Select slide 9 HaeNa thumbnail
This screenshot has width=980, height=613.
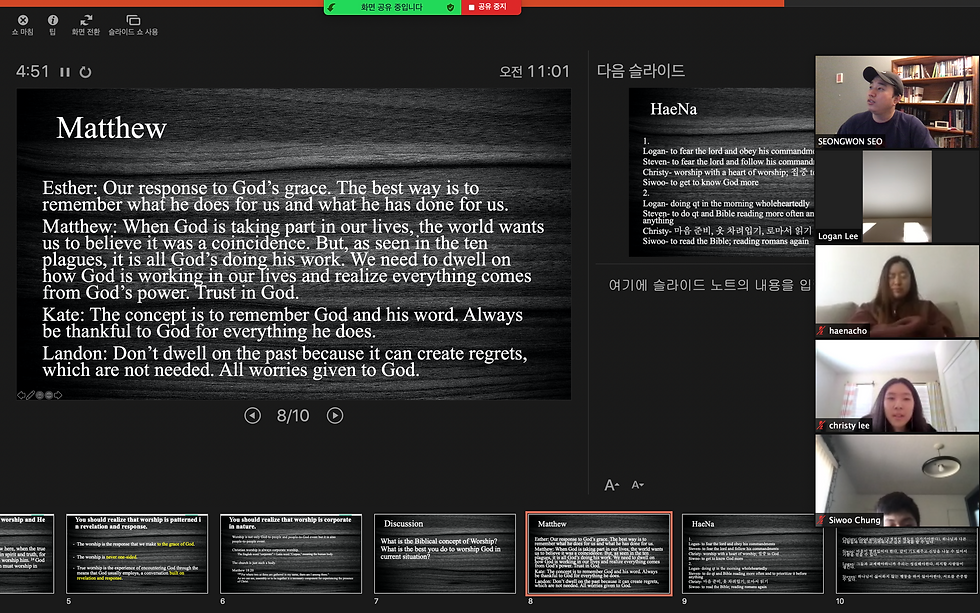tap(752, 554)
